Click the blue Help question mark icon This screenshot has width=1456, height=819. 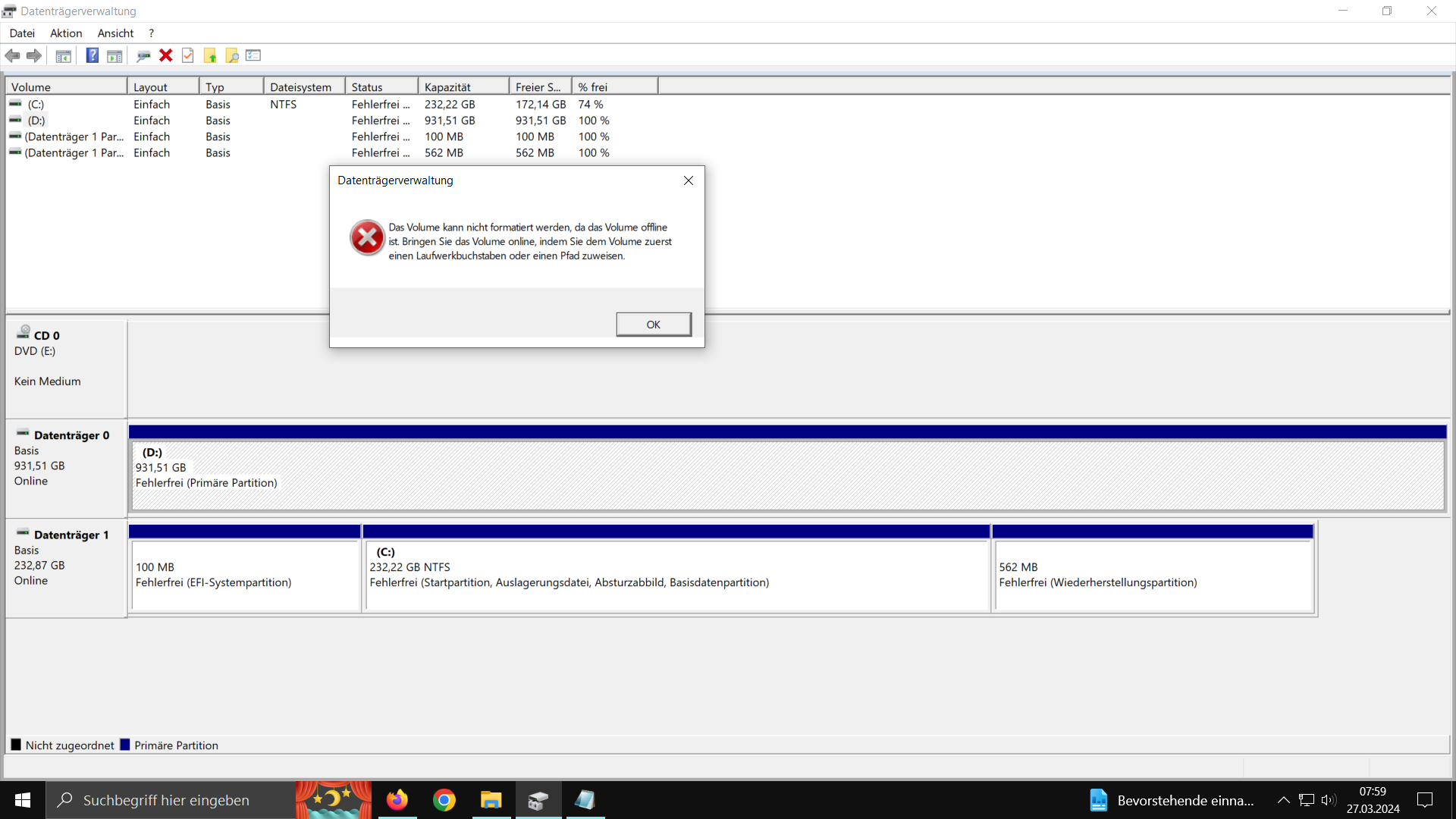pos(92,55)
